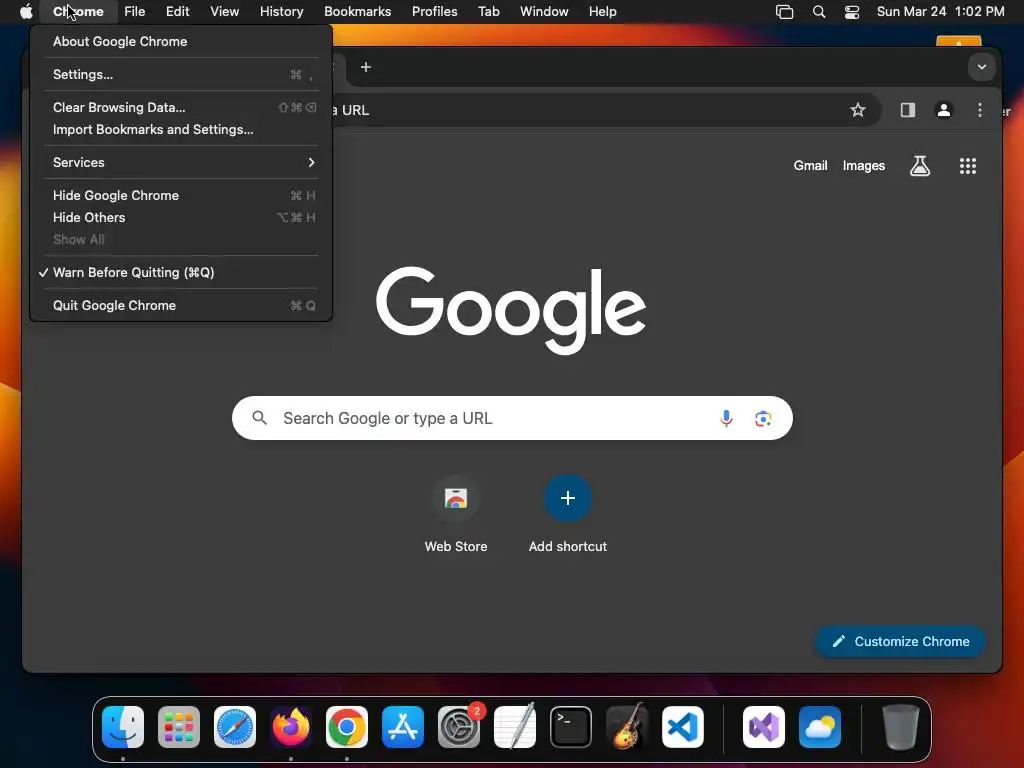Open Launchpad from the Dock
Image resolution: width=1024 pixels, height=768 pixels.
[179, 726]
